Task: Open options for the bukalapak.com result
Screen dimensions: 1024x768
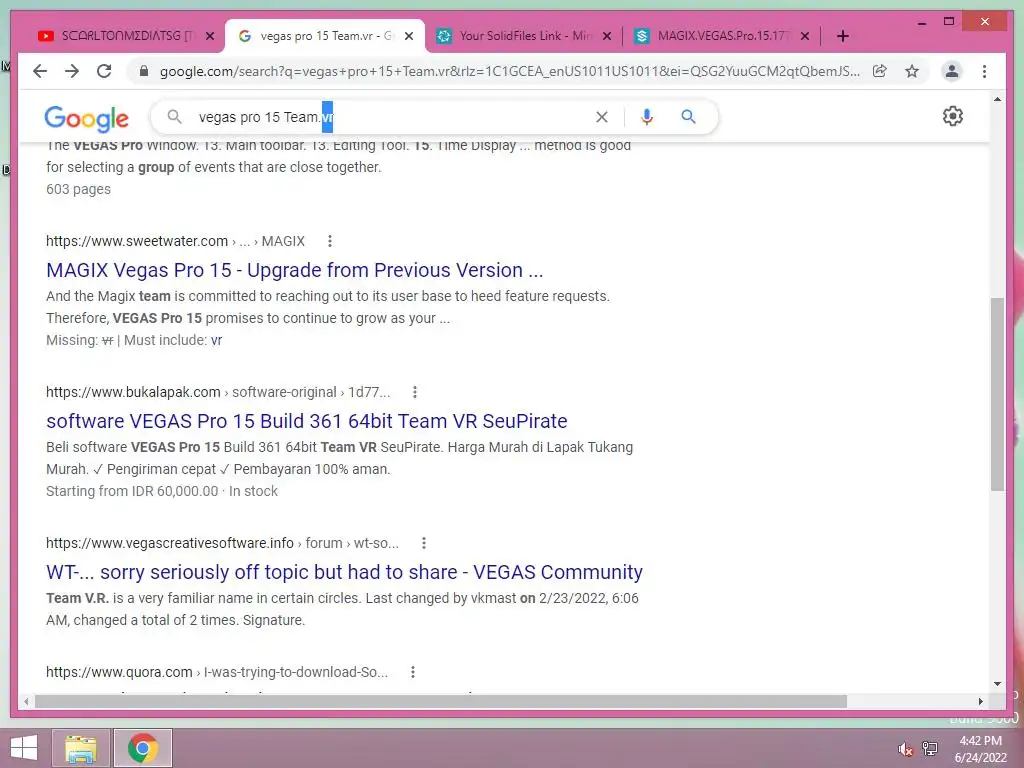Action: coord(415,392)
